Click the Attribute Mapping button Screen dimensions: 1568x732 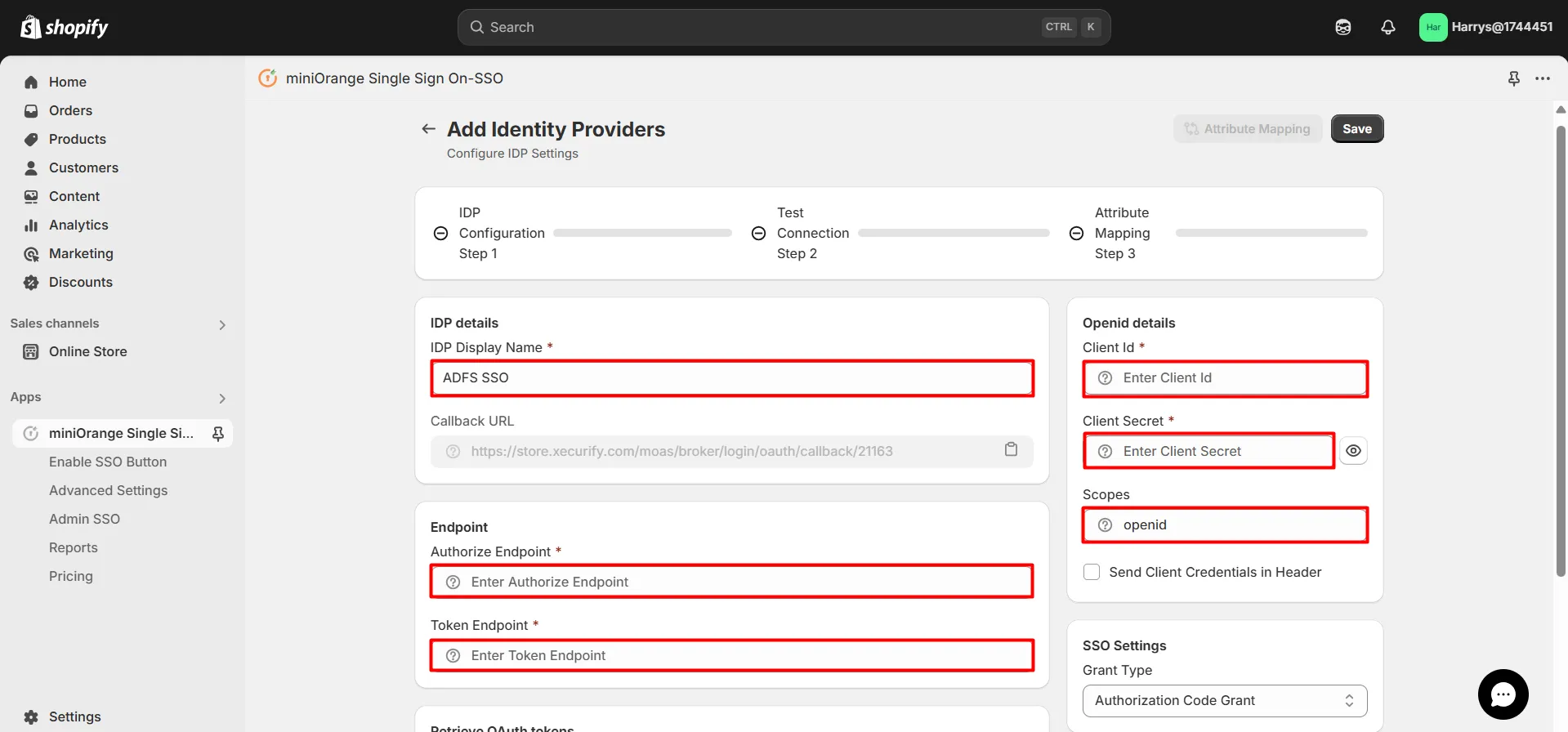(1248, 128)
